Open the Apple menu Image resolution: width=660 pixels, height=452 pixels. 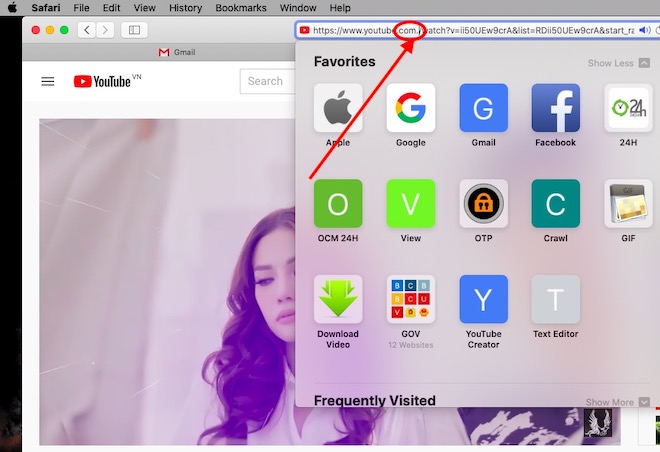point(13,8)
